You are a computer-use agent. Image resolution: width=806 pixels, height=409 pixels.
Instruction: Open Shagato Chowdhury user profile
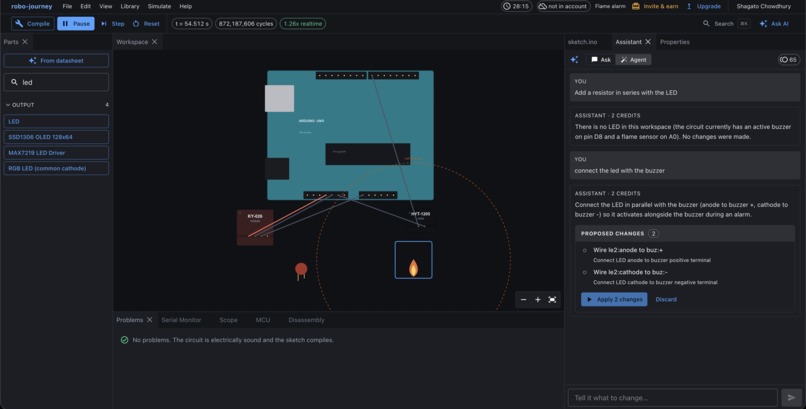point(763,6)
